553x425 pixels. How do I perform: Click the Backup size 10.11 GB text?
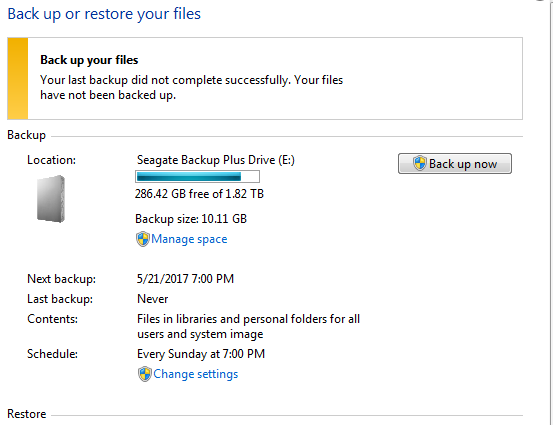point(191,219)
